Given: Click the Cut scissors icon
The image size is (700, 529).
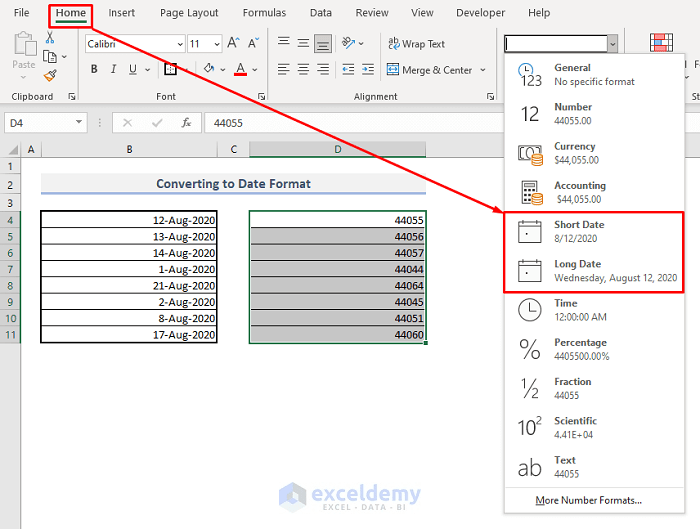Looking at the screenshot, I should point(50,38).
